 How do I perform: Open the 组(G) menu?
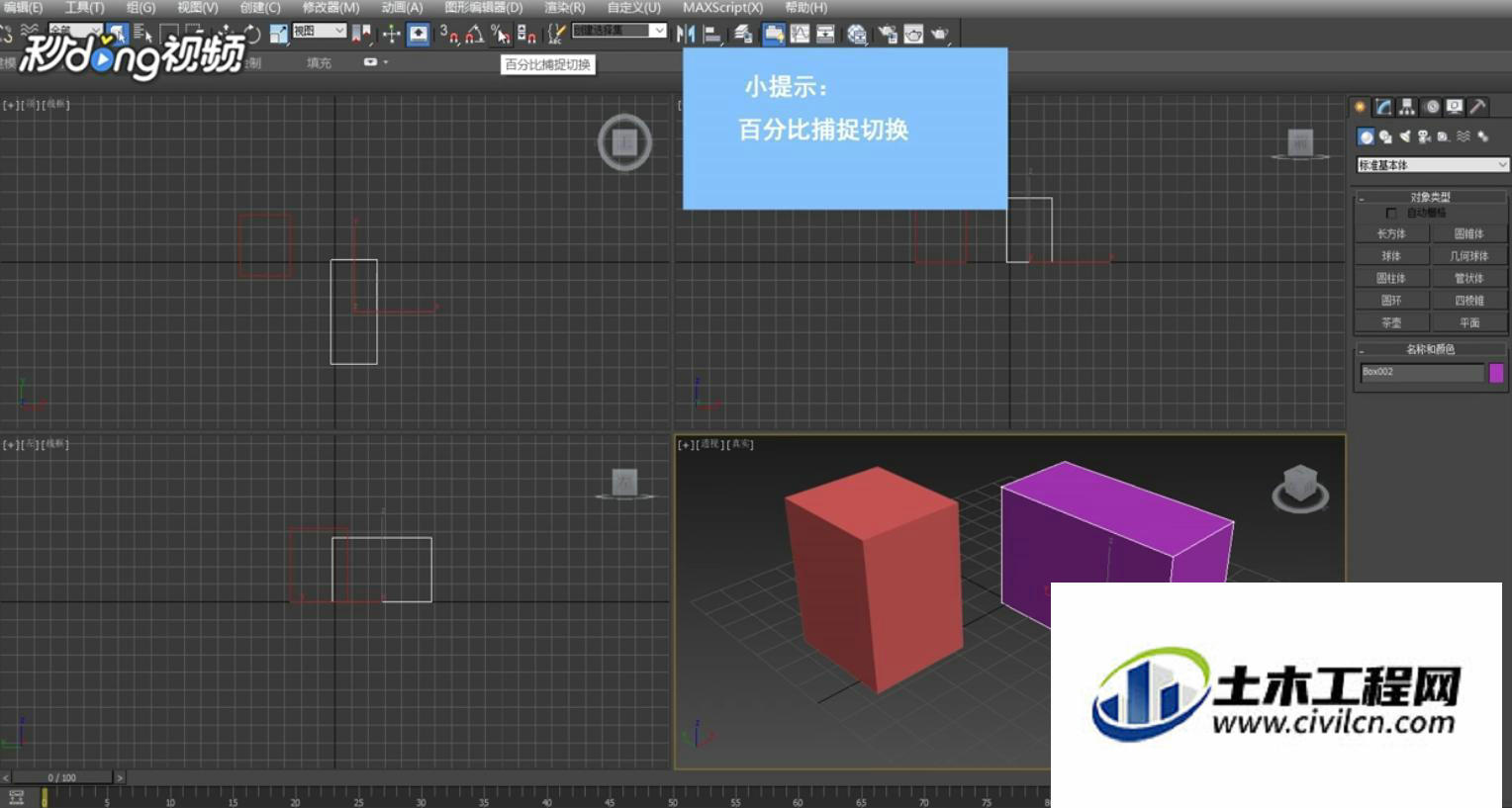pyautogui.click(x=141, y=8)
